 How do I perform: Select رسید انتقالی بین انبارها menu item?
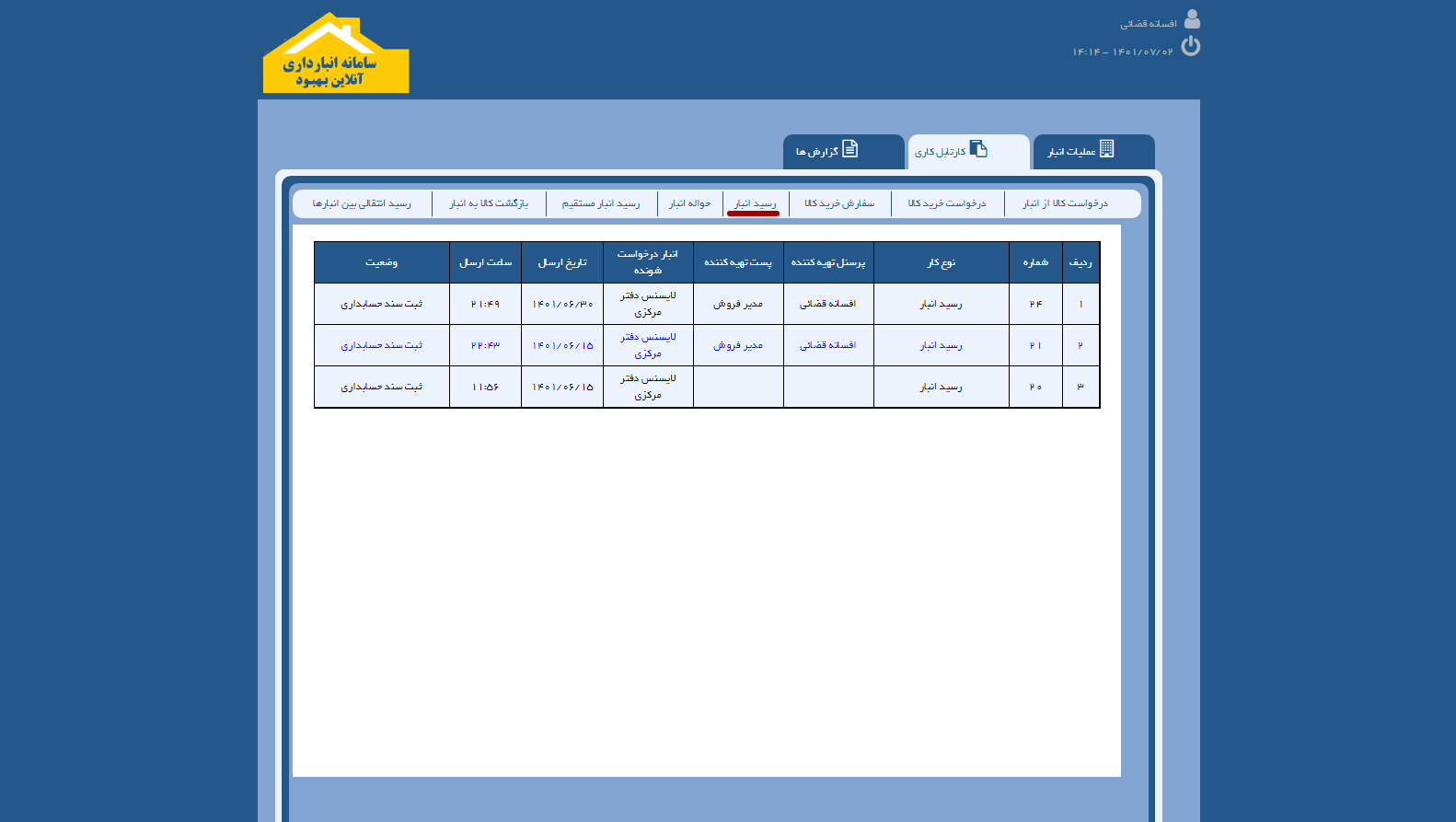[x=362, y=203]
